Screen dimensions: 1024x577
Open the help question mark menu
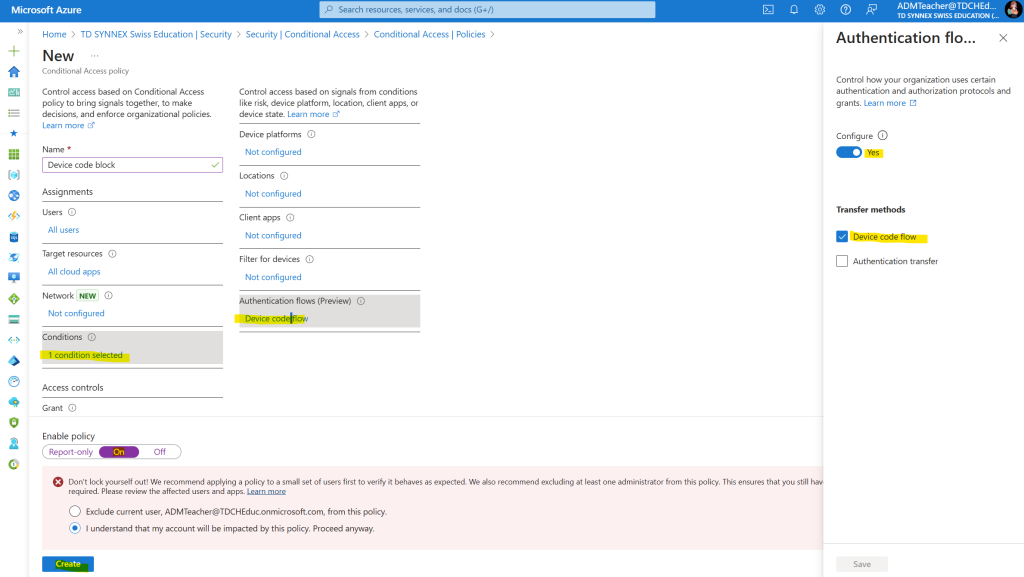pyautogui.click(x=846, y=10)
